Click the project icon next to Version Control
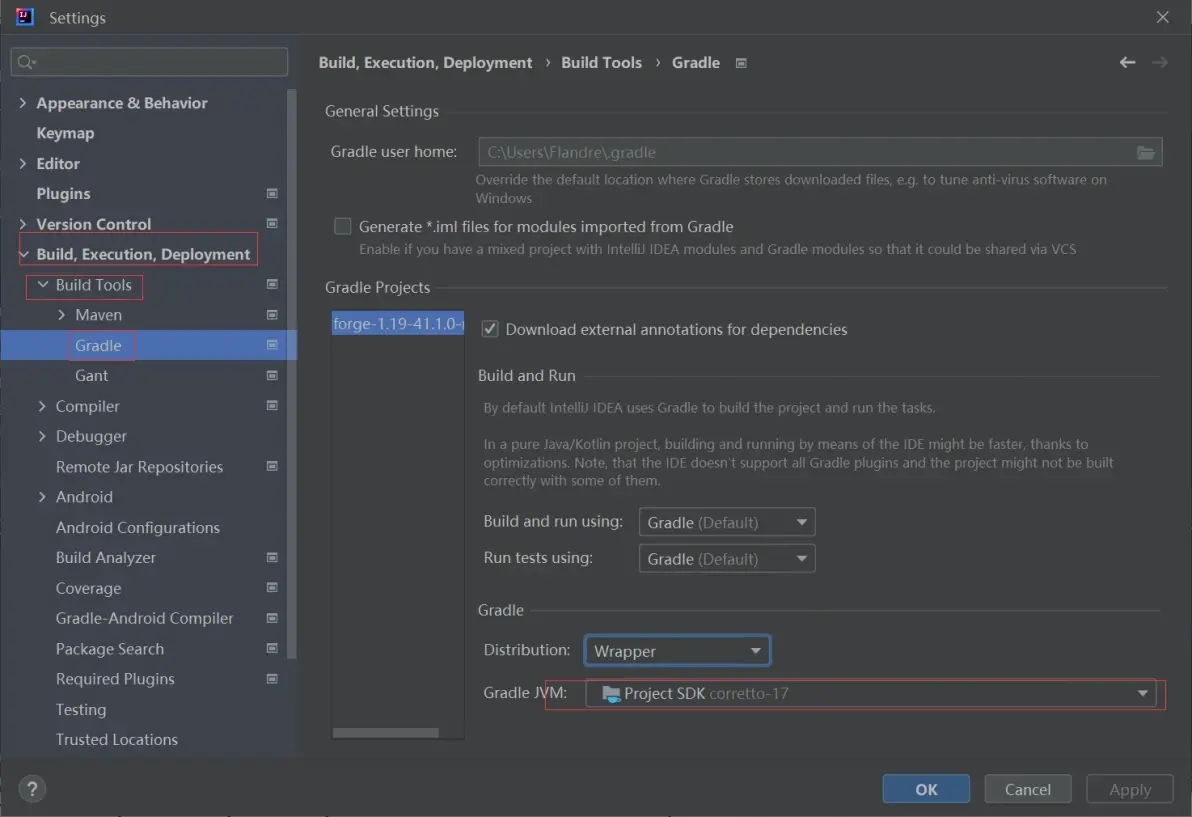The image size is (1192, 817). click(272, 224)
